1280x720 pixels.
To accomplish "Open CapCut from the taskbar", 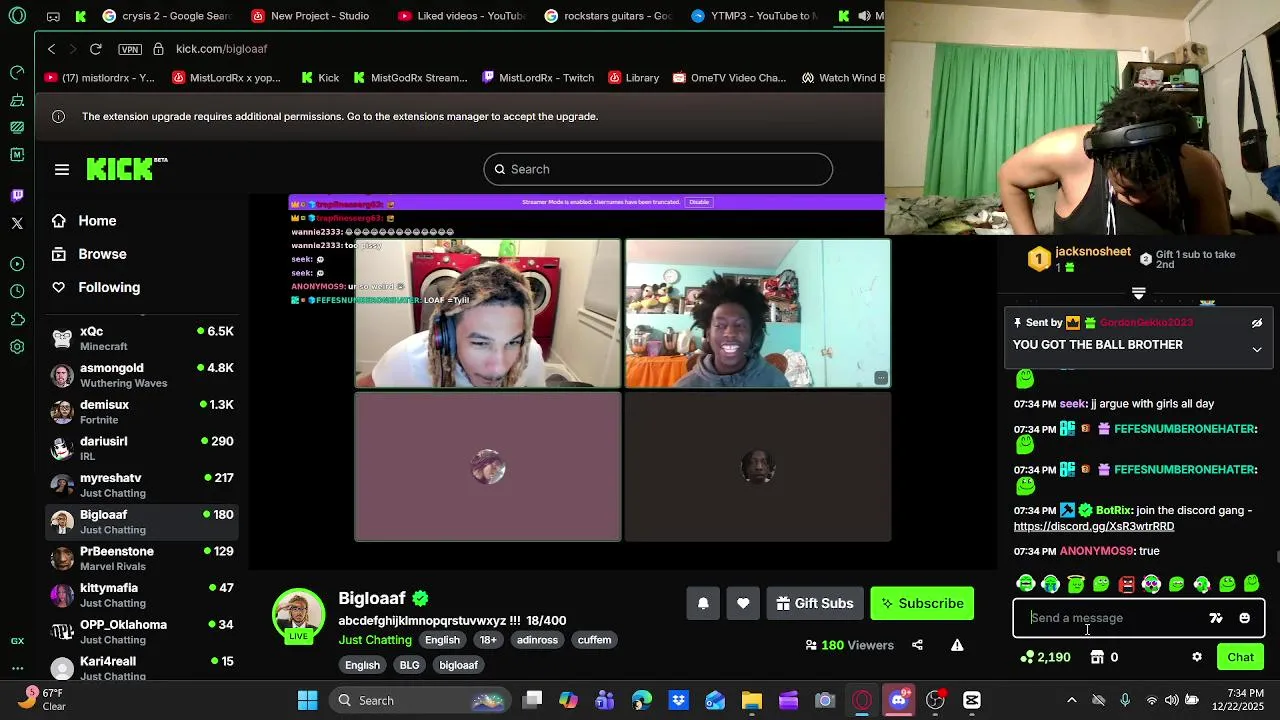I will tap(971, 700).
